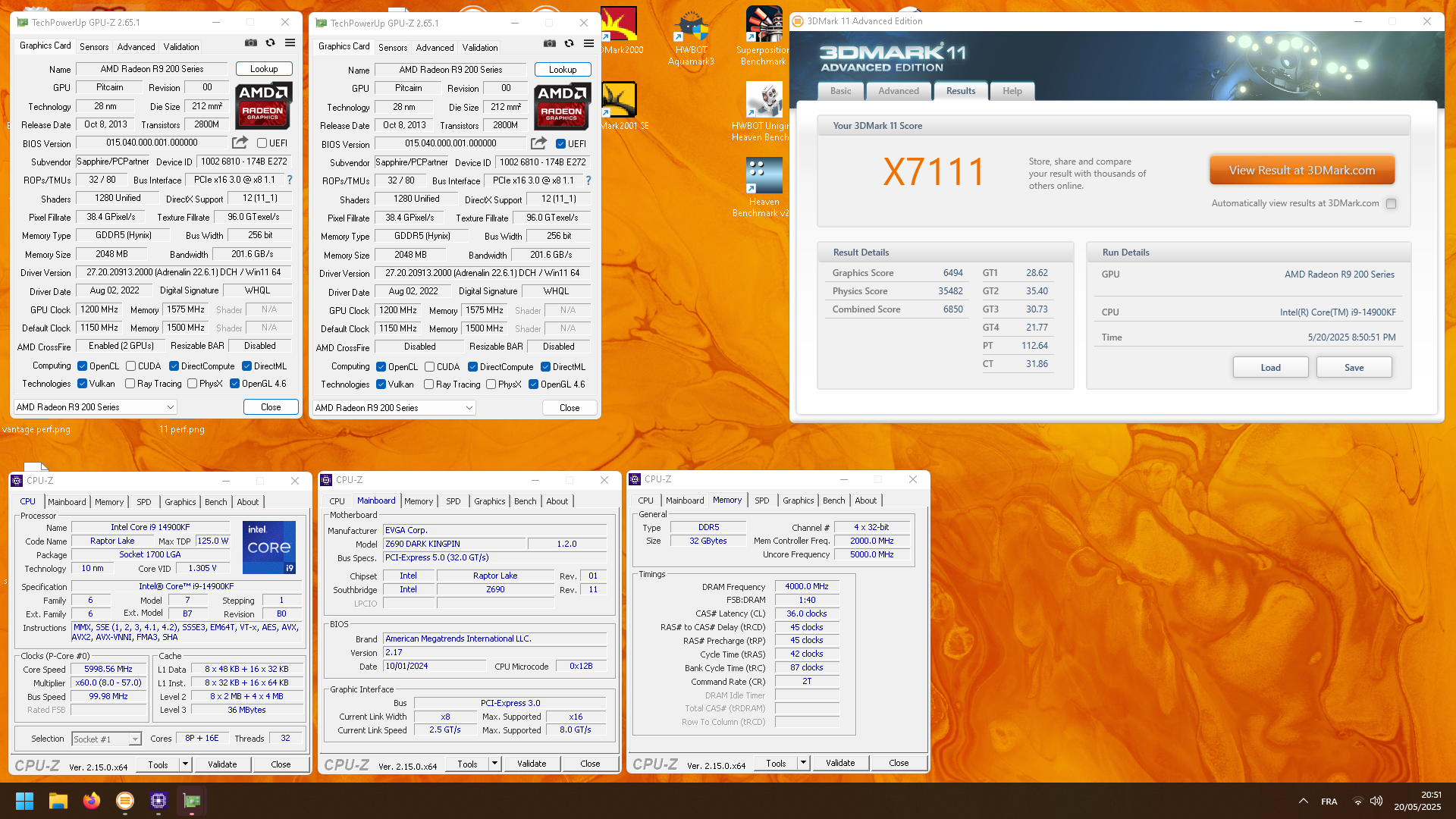Click refresh icon in left GPU-Z window
Viewport: 1456px width, 819px height.
[x=270, y=43]
